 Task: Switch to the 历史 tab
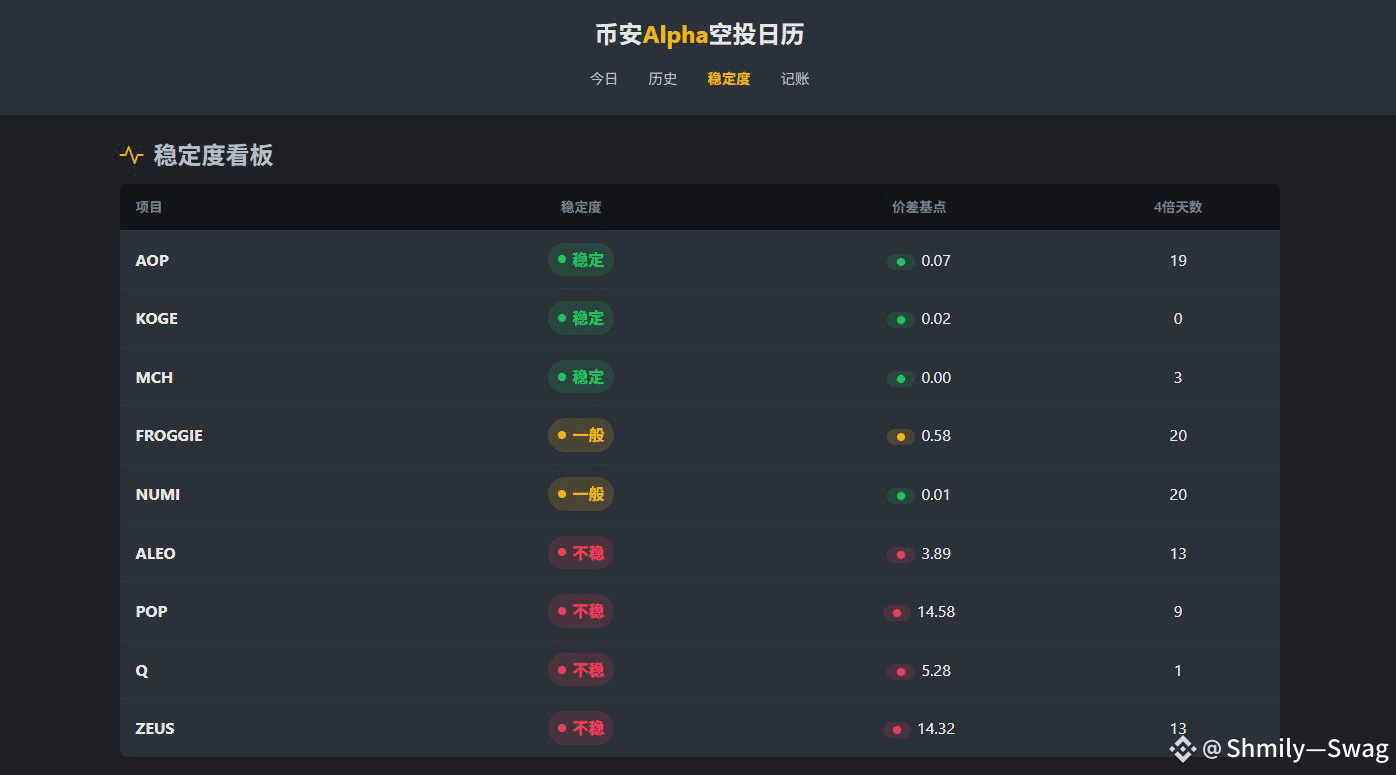tap(662, 79)
